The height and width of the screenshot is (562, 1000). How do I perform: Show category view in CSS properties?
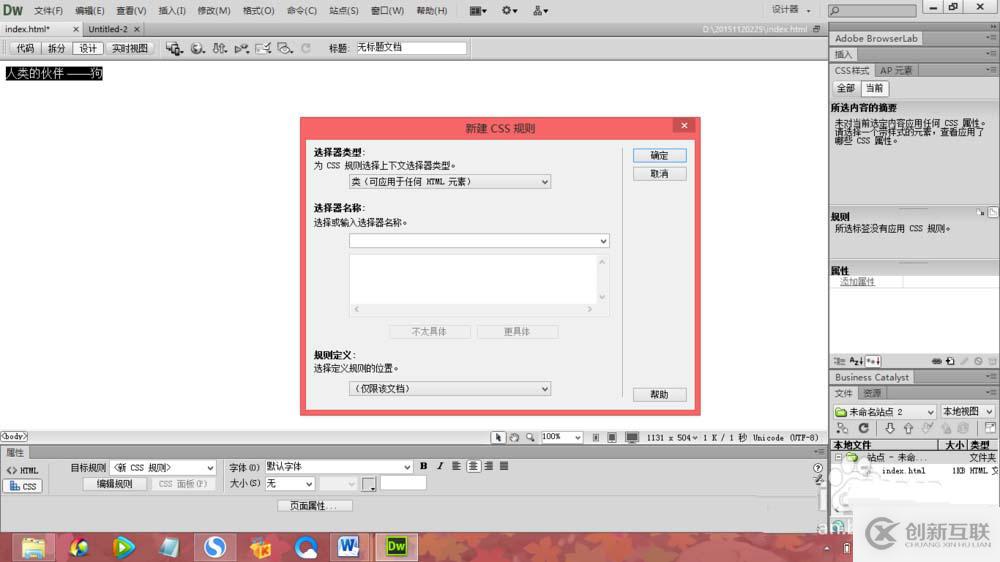click(840, 361)
